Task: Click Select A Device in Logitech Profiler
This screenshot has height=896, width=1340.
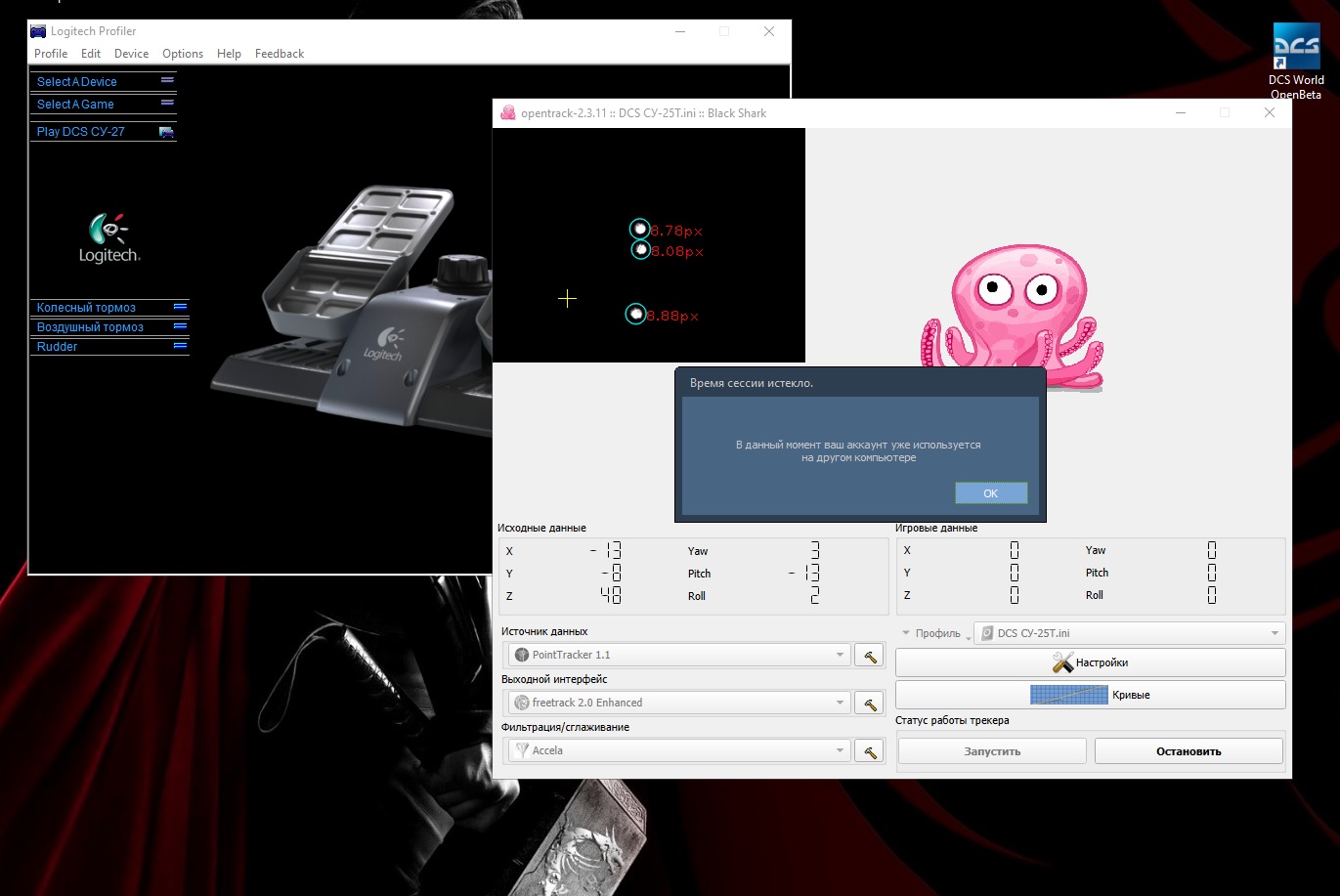Action: click(77, 82)
